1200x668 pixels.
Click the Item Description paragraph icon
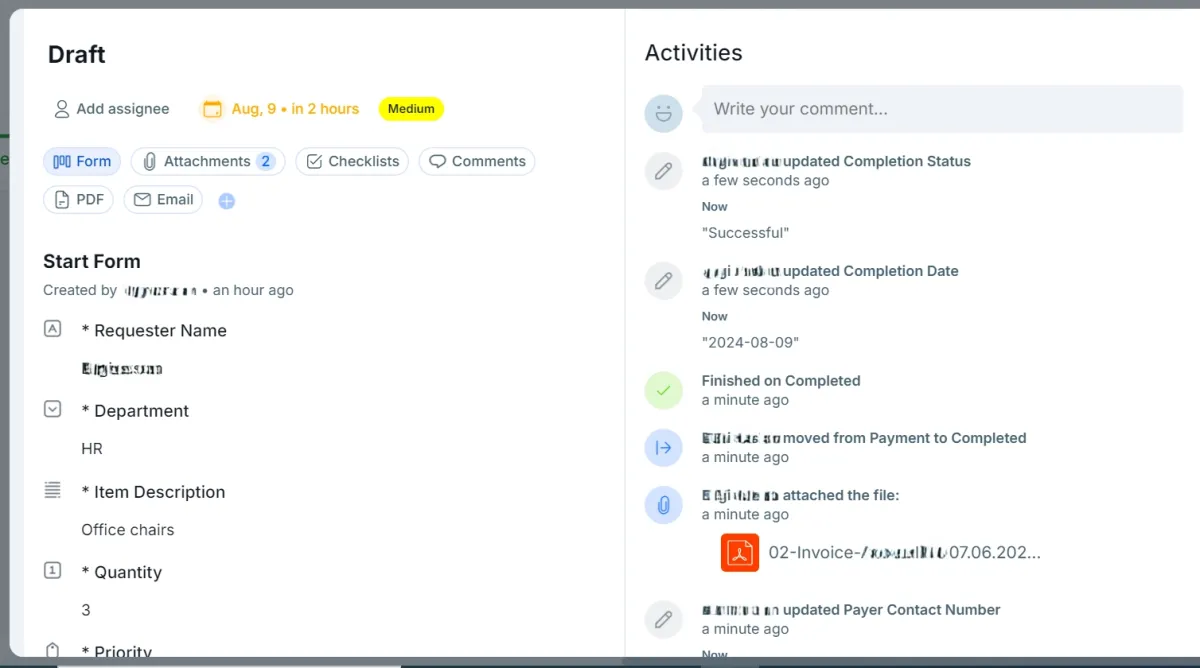tap(53, 490)
